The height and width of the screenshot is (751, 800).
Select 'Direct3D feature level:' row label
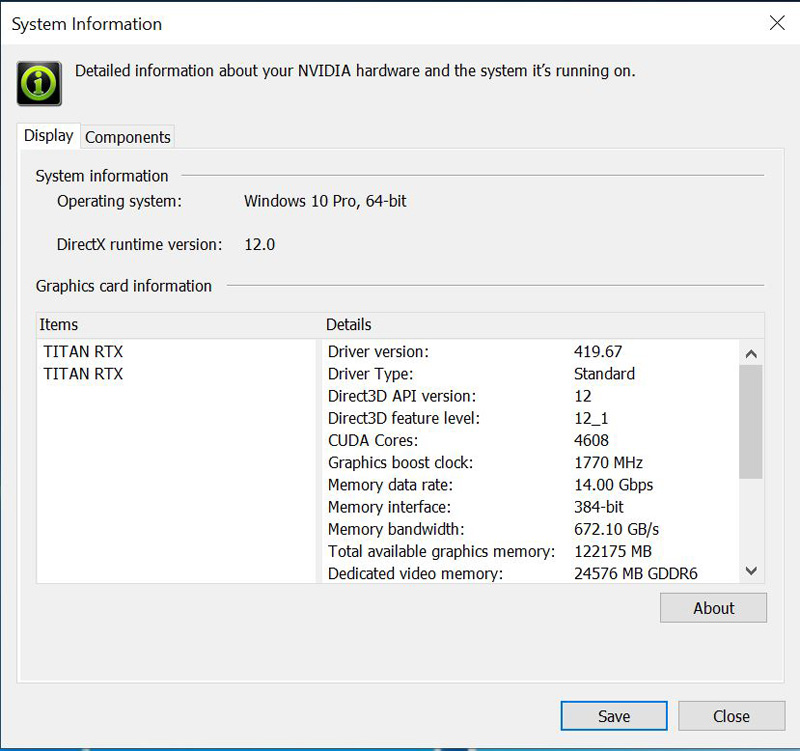(x=404, y=418)
